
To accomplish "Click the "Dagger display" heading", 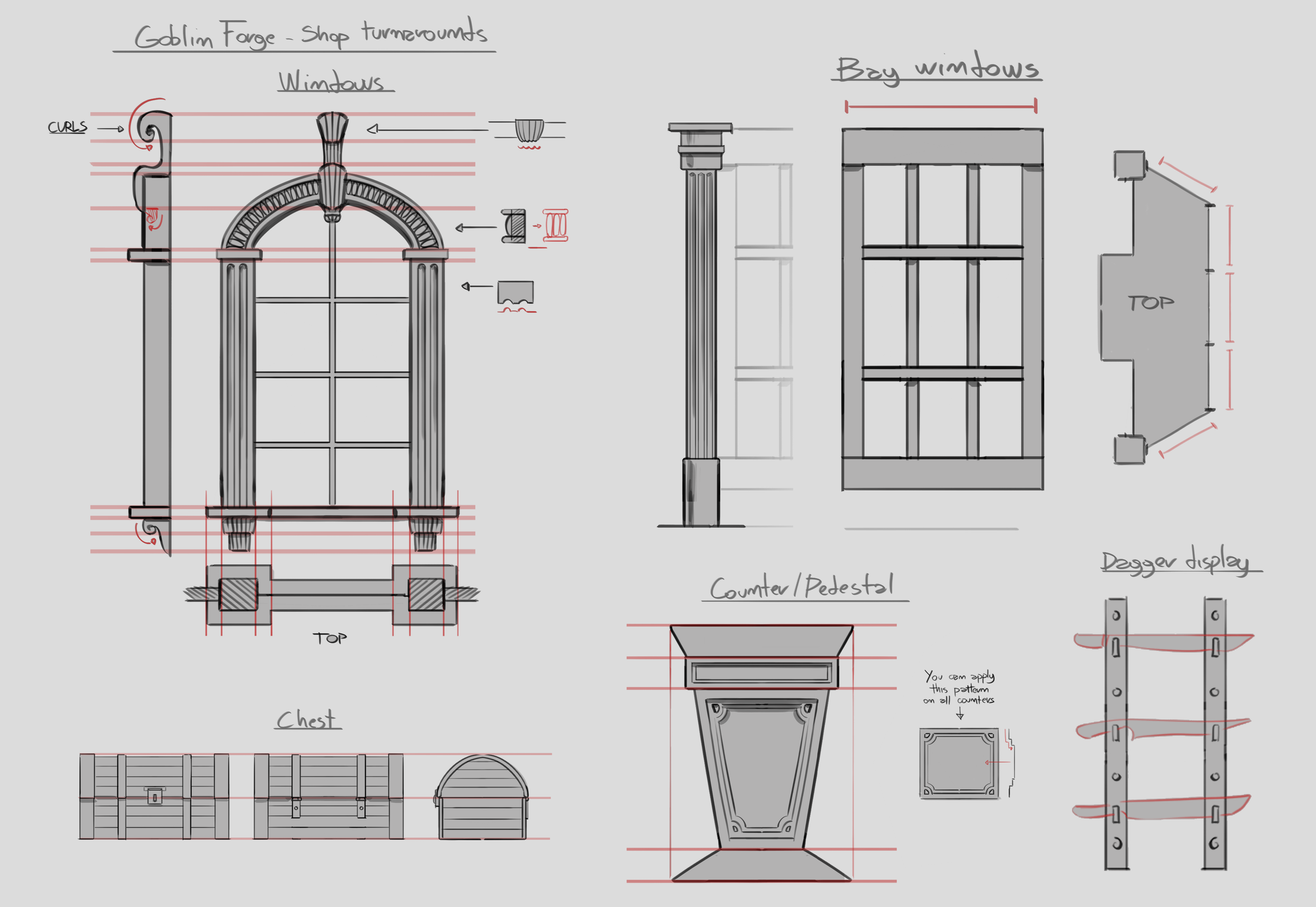I will tap(1175, 562).
